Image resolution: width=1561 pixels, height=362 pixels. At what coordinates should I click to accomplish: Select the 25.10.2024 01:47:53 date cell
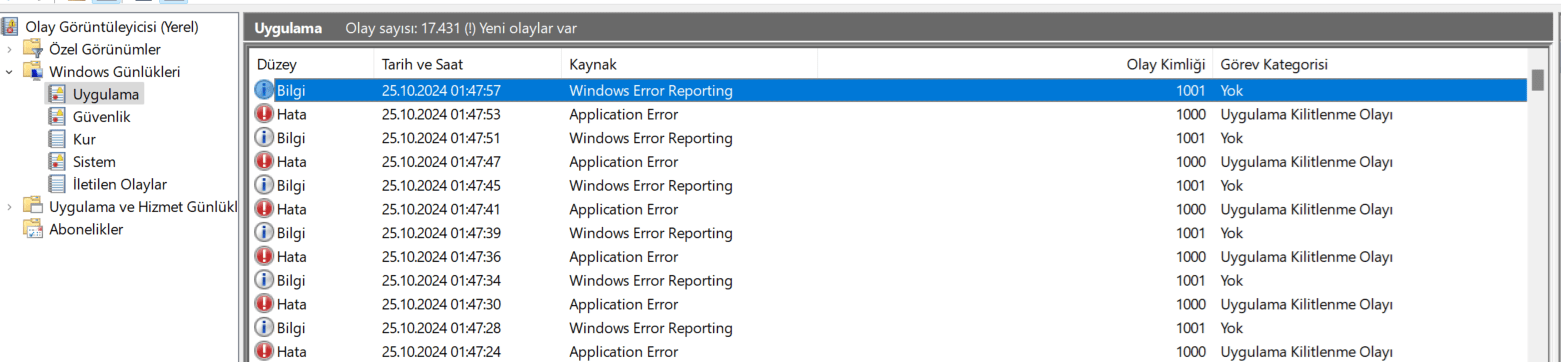(441, 114)
